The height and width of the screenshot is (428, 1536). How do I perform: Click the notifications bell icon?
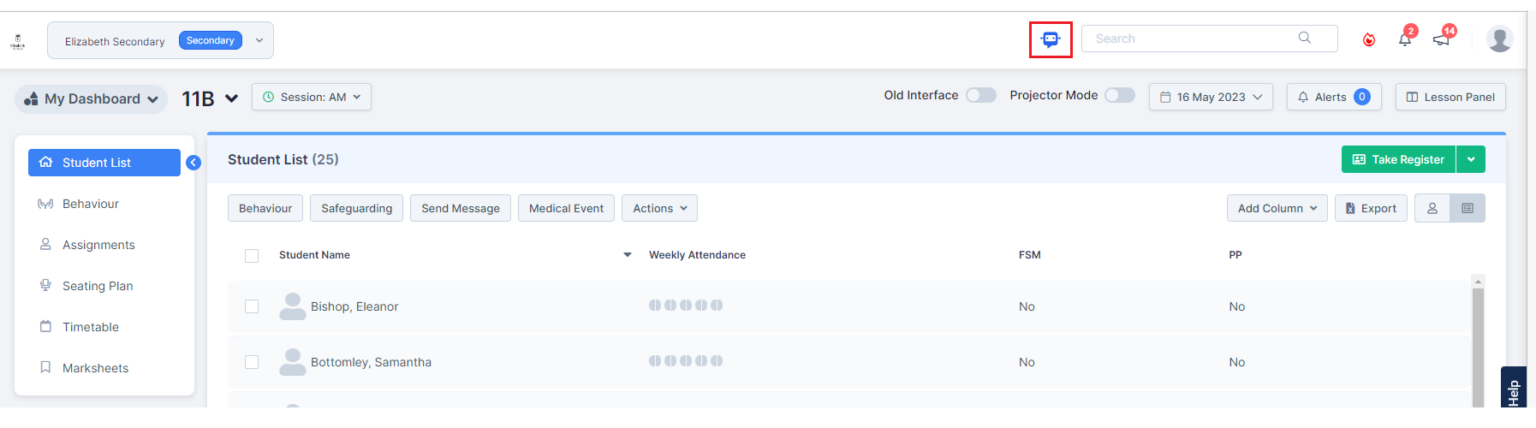1405,40
